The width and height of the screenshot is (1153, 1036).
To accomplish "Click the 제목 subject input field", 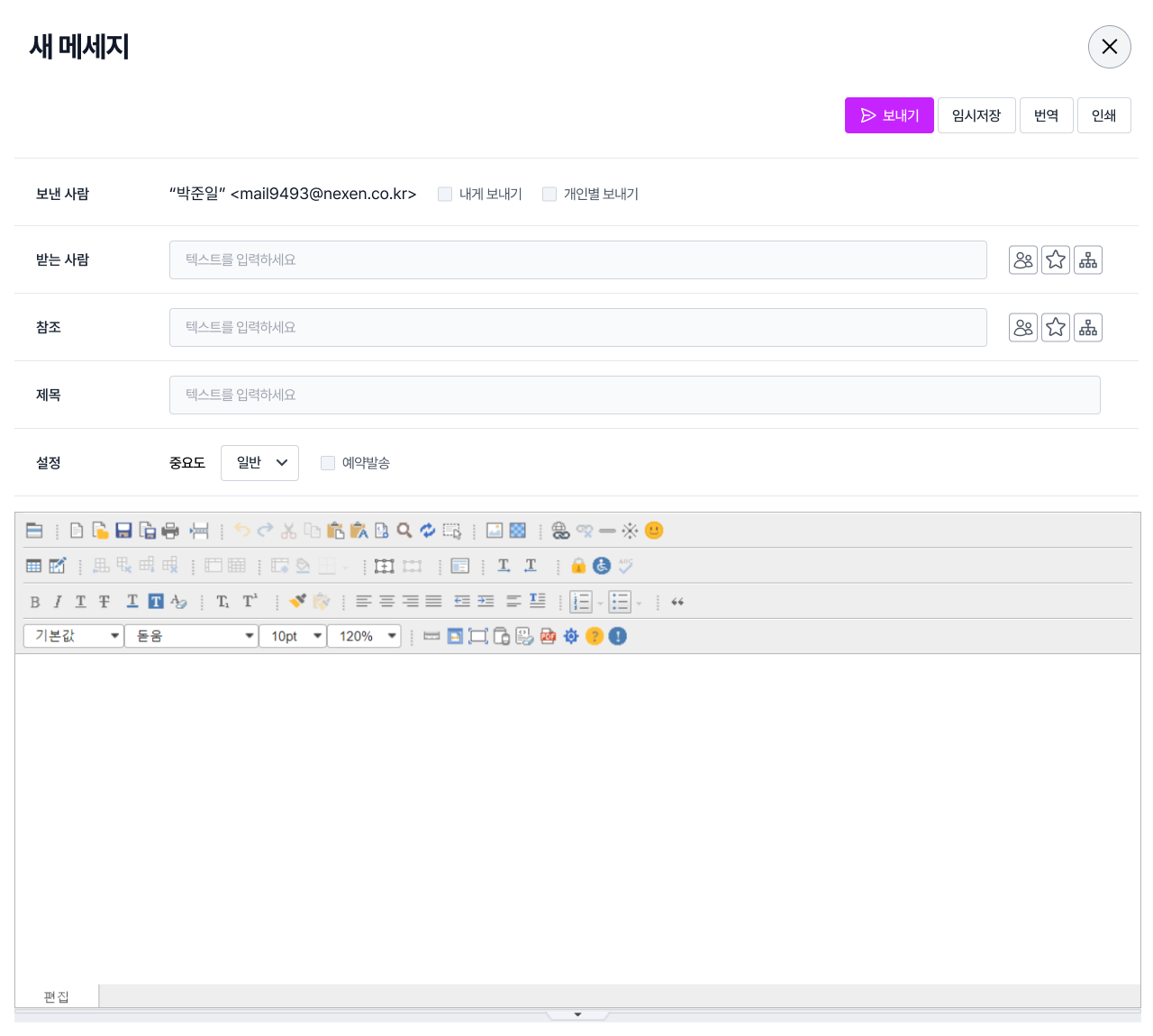I will [x=634, y=395].
